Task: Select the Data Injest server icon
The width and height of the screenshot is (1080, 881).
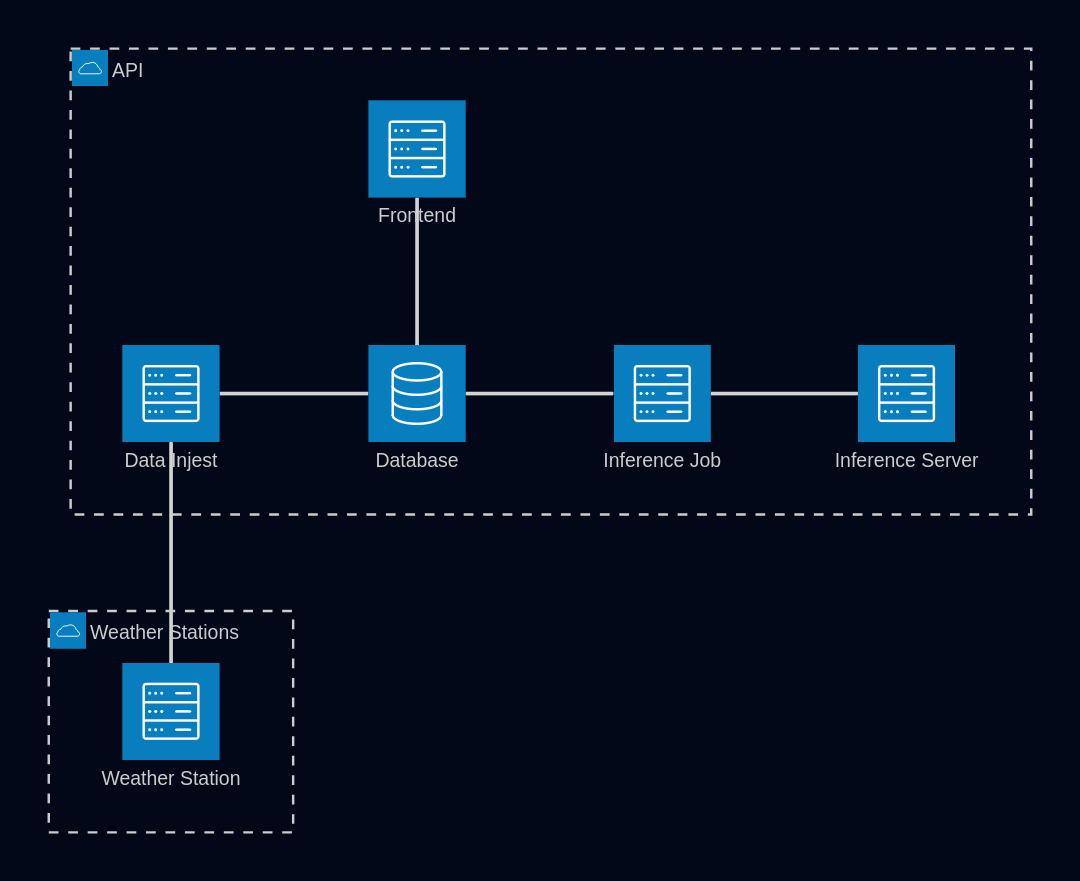Action: (171, 393)
